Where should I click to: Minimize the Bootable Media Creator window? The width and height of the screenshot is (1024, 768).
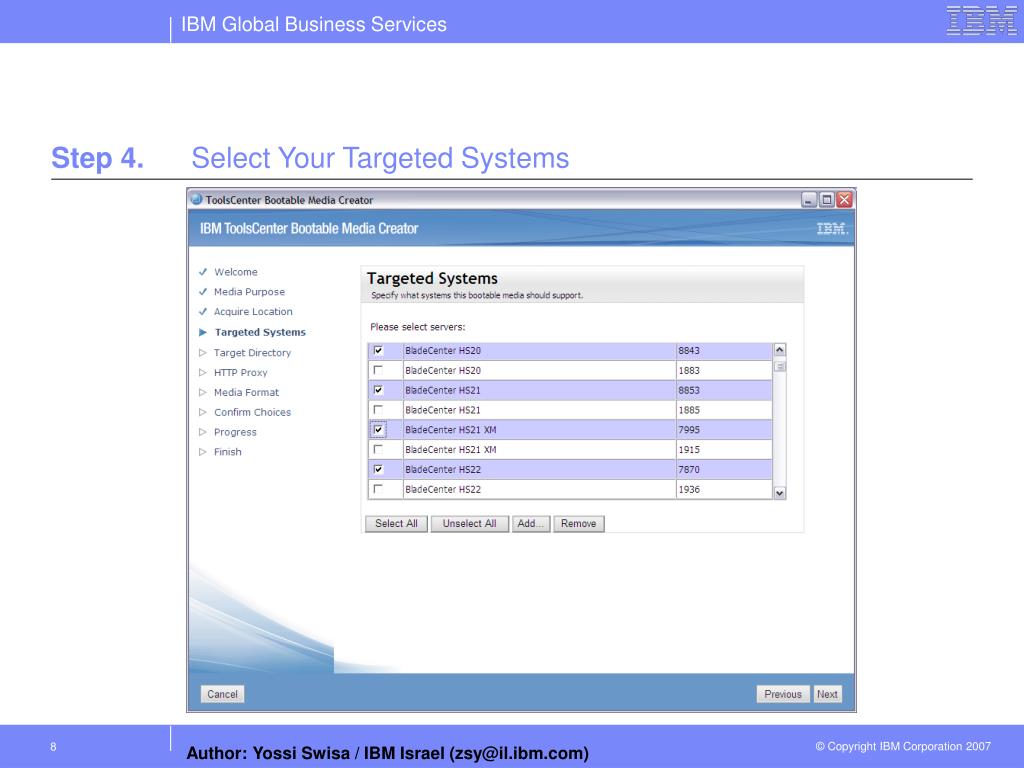pos(809,200)
